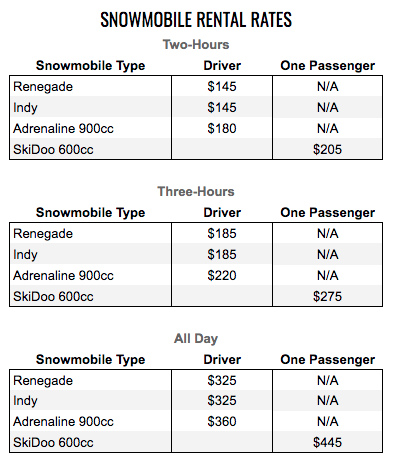Click the Two-Hours Renegade driver price $145
395x464 pixels.
pyautogui.click(x=222, y=87)
